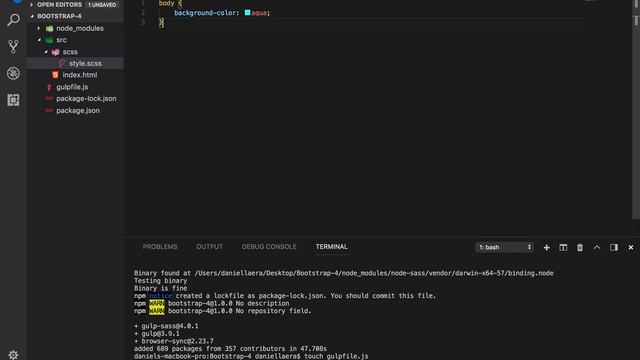Screen dimensions: 640x360
Task: Add a new terminal with plus icon
Action: pos(547,247)
